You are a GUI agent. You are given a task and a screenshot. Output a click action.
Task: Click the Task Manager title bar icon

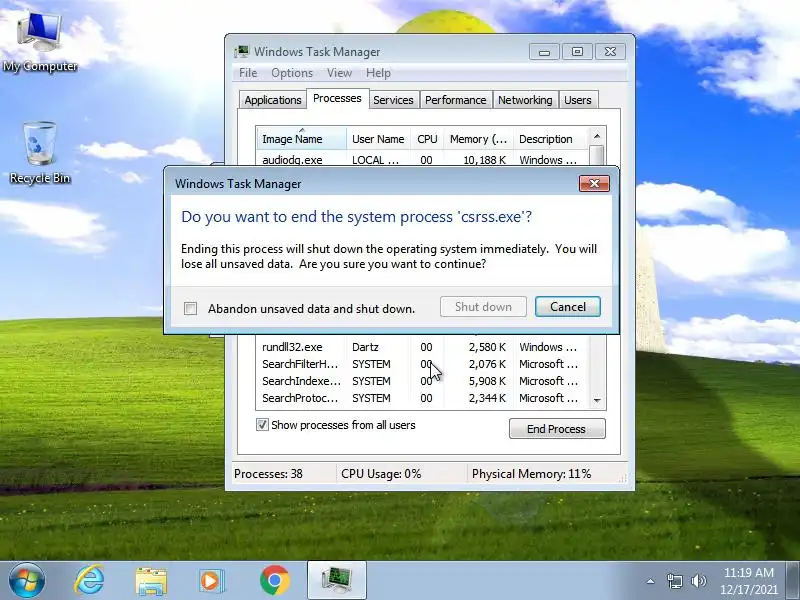pyautogui.click(x=241, y=52)
